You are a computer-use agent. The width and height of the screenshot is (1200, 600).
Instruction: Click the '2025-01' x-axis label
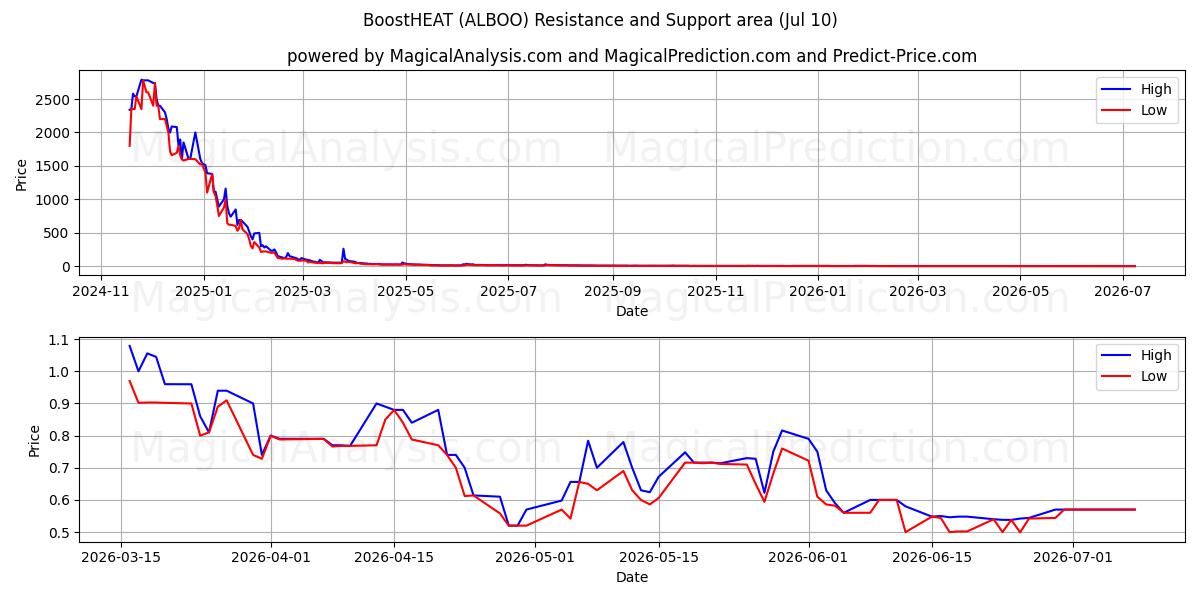pos(203,291)
